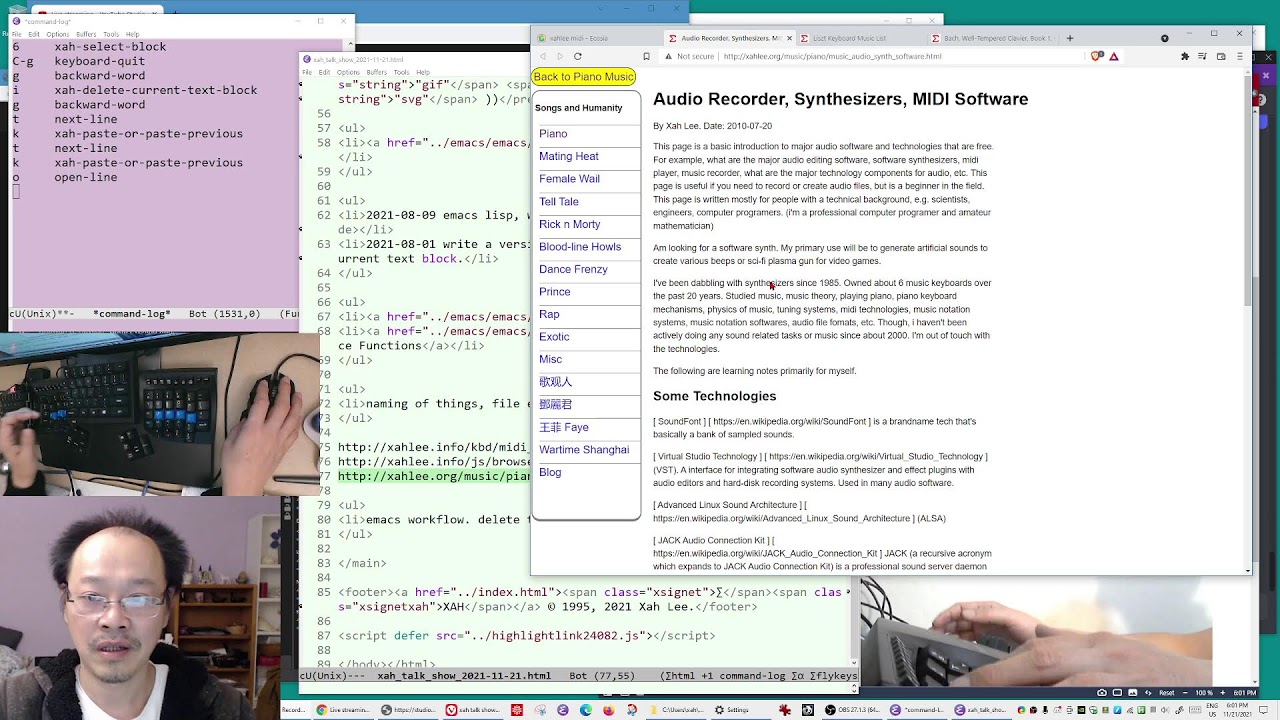The height and width of the screenshot is (720, 1280).
Task: Open Blood-line Howls sidebar link
Action: pyautogui.click(x=580, y=247)
